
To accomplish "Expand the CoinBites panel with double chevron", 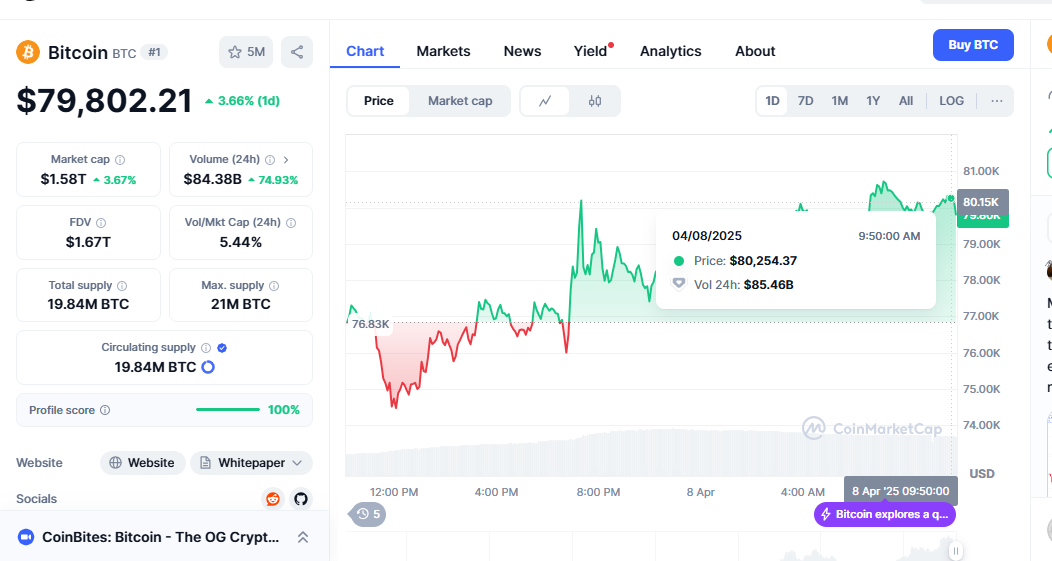I will (303, 538).
